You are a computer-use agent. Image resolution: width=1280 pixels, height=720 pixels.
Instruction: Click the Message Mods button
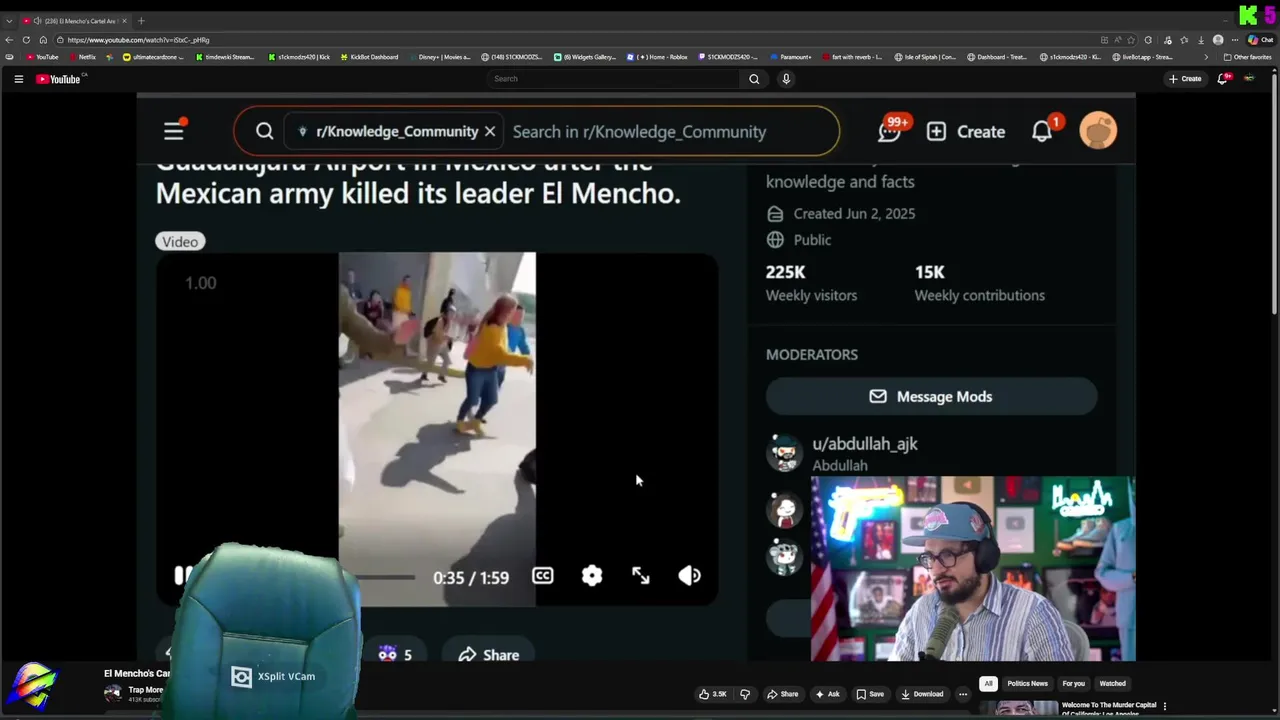point(931,396)
